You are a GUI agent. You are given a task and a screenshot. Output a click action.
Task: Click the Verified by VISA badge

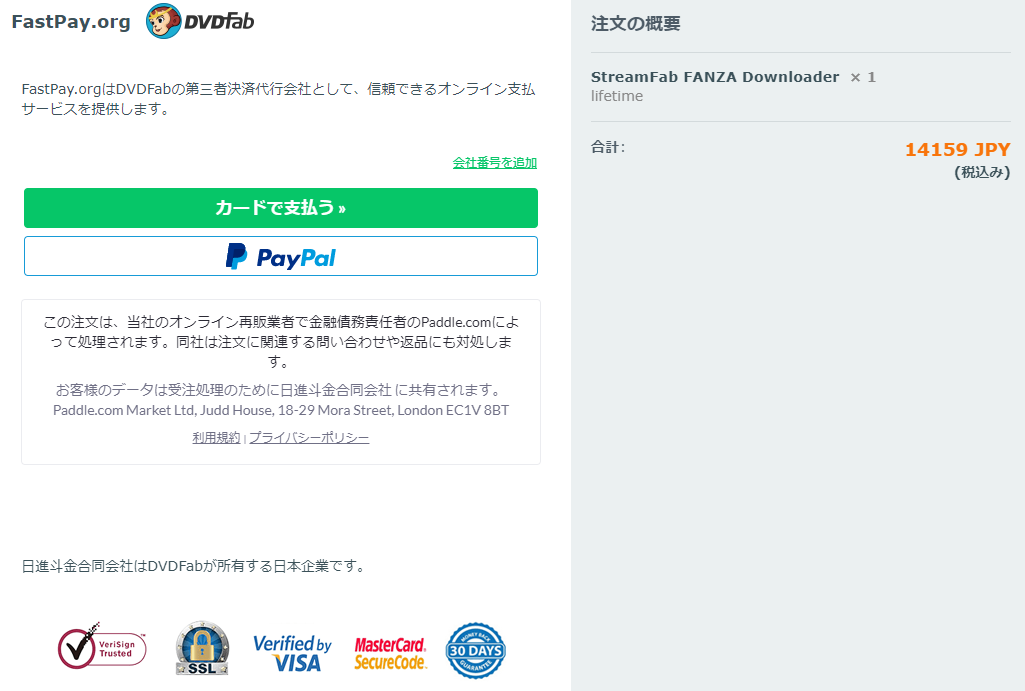point(292,653)
